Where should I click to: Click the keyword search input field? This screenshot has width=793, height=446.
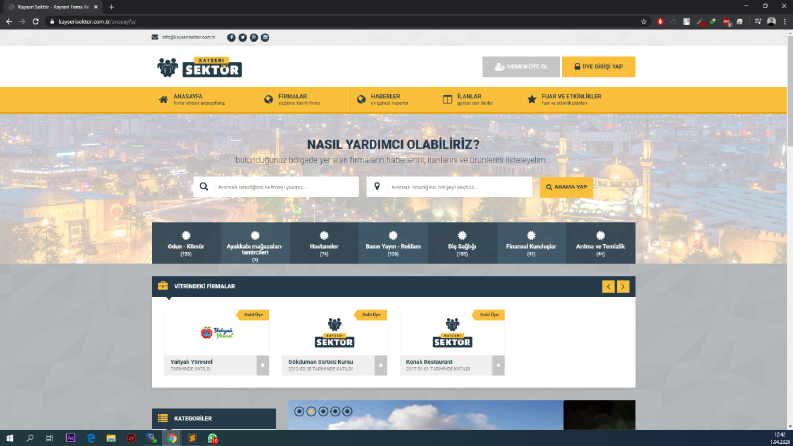tap(276, 187)
